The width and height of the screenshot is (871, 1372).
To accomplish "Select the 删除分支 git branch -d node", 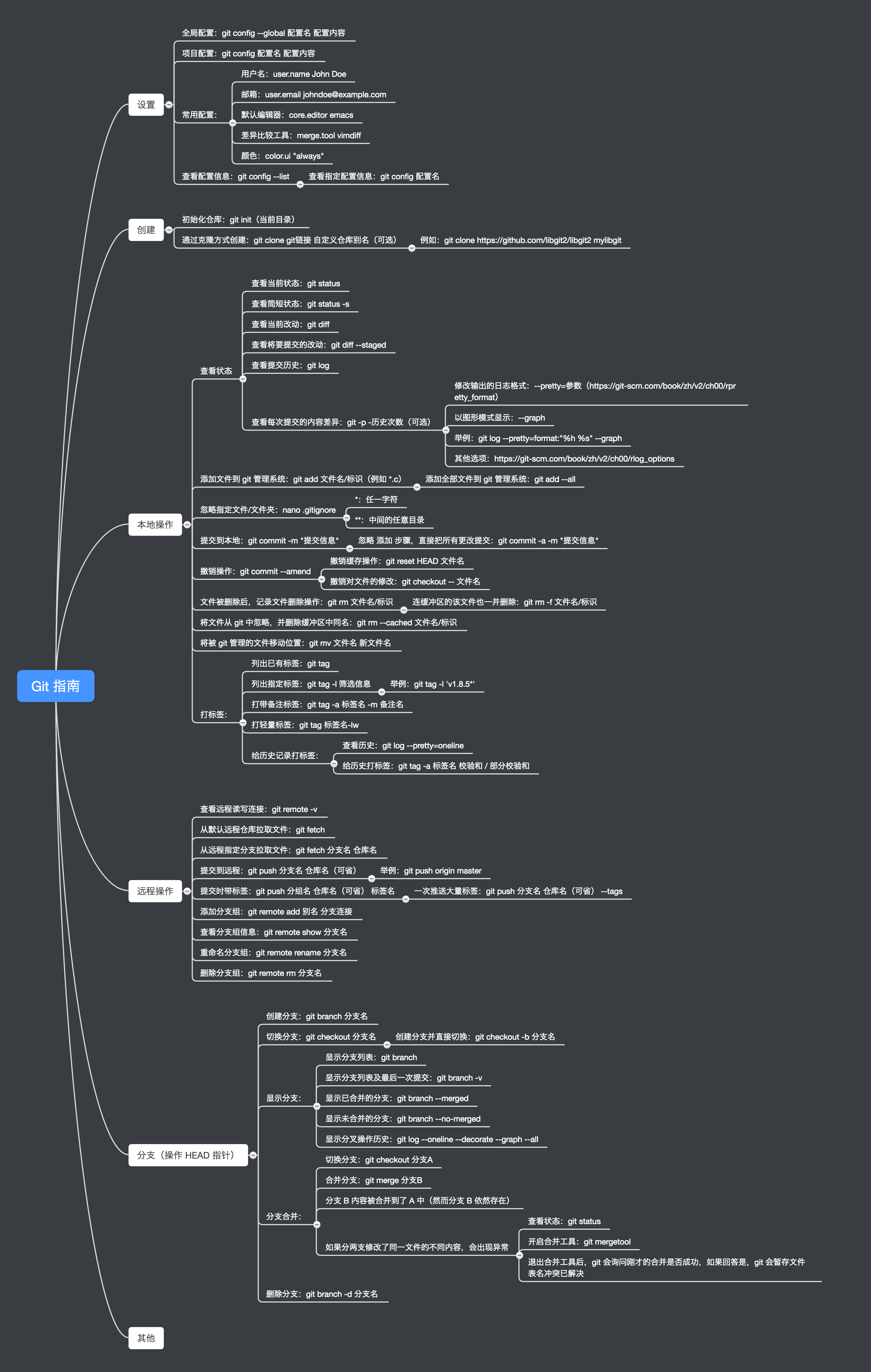I will (321, 1294).
